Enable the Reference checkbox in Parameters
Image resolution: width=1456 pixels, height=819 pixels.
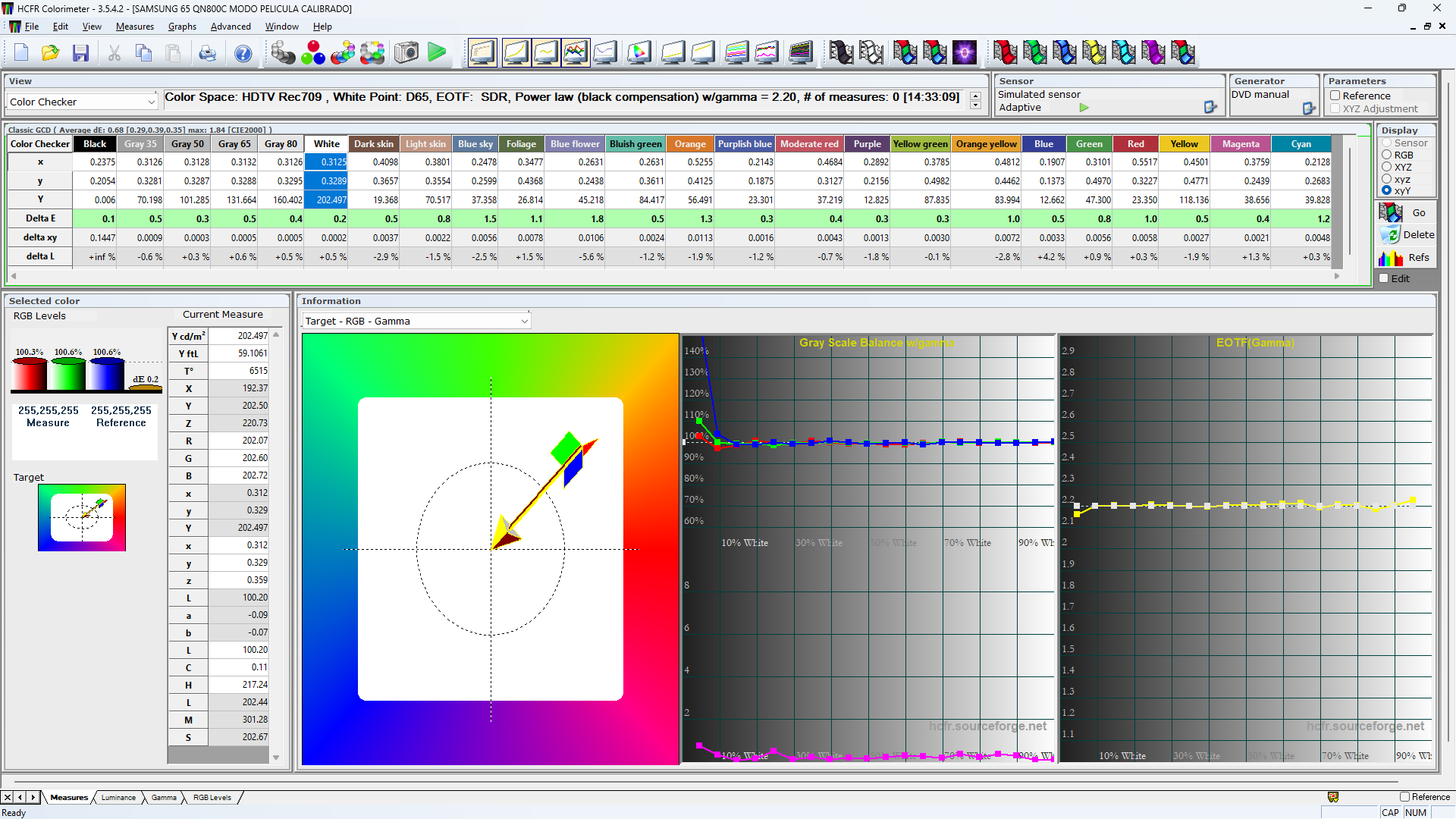click(x=1335, y=96)
